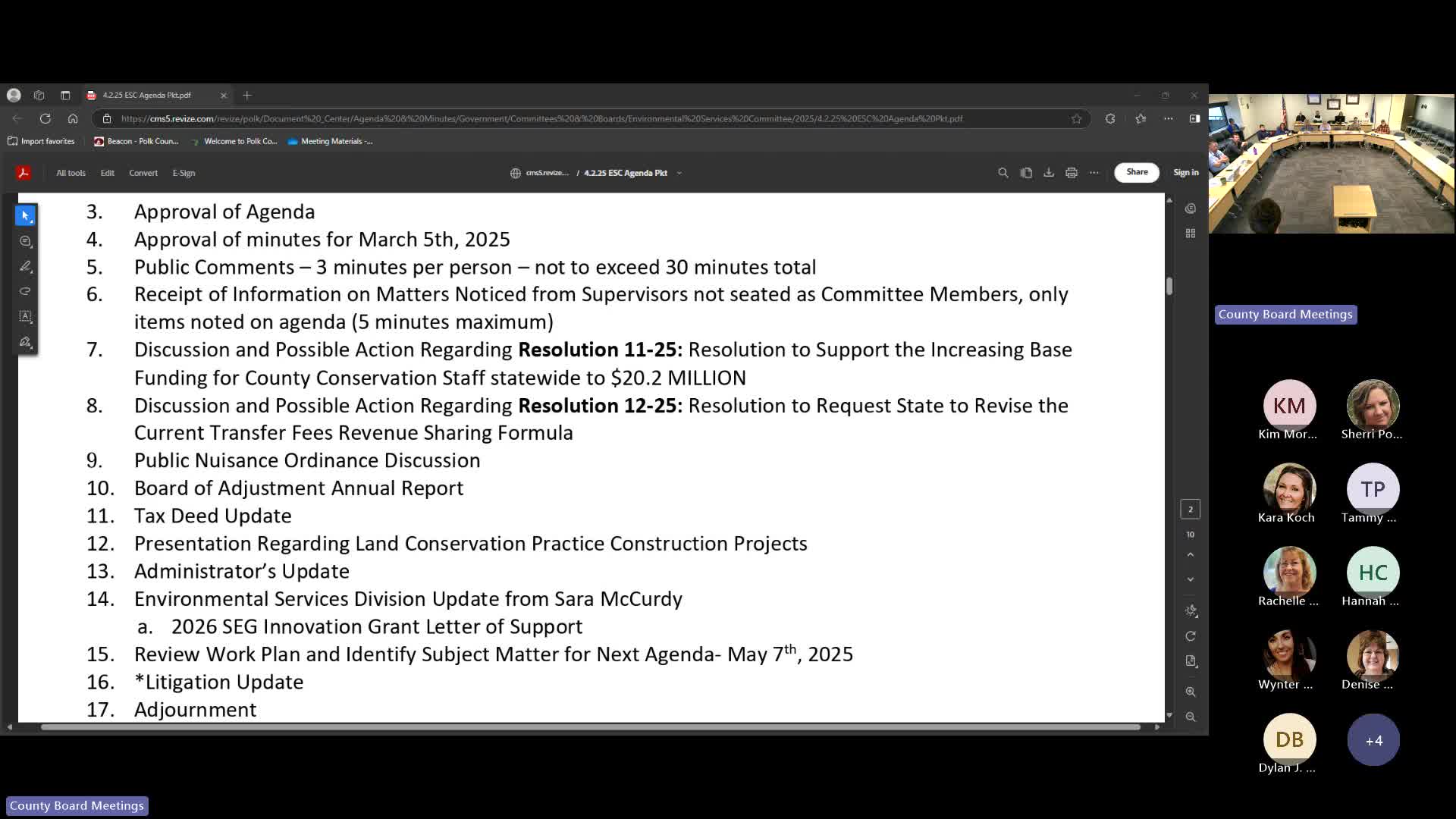Expand the +4 more participants bubble
The image size is (1456, 819).
[x=1373, y=740]
